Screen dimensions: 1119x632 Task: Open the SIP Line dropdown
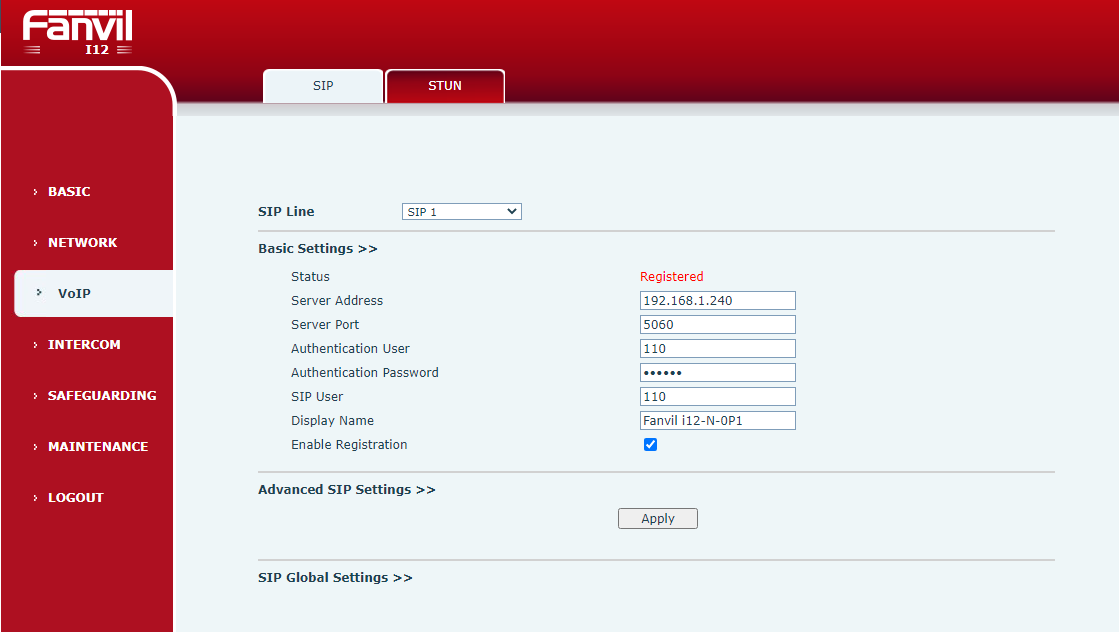tap(462, 212)
